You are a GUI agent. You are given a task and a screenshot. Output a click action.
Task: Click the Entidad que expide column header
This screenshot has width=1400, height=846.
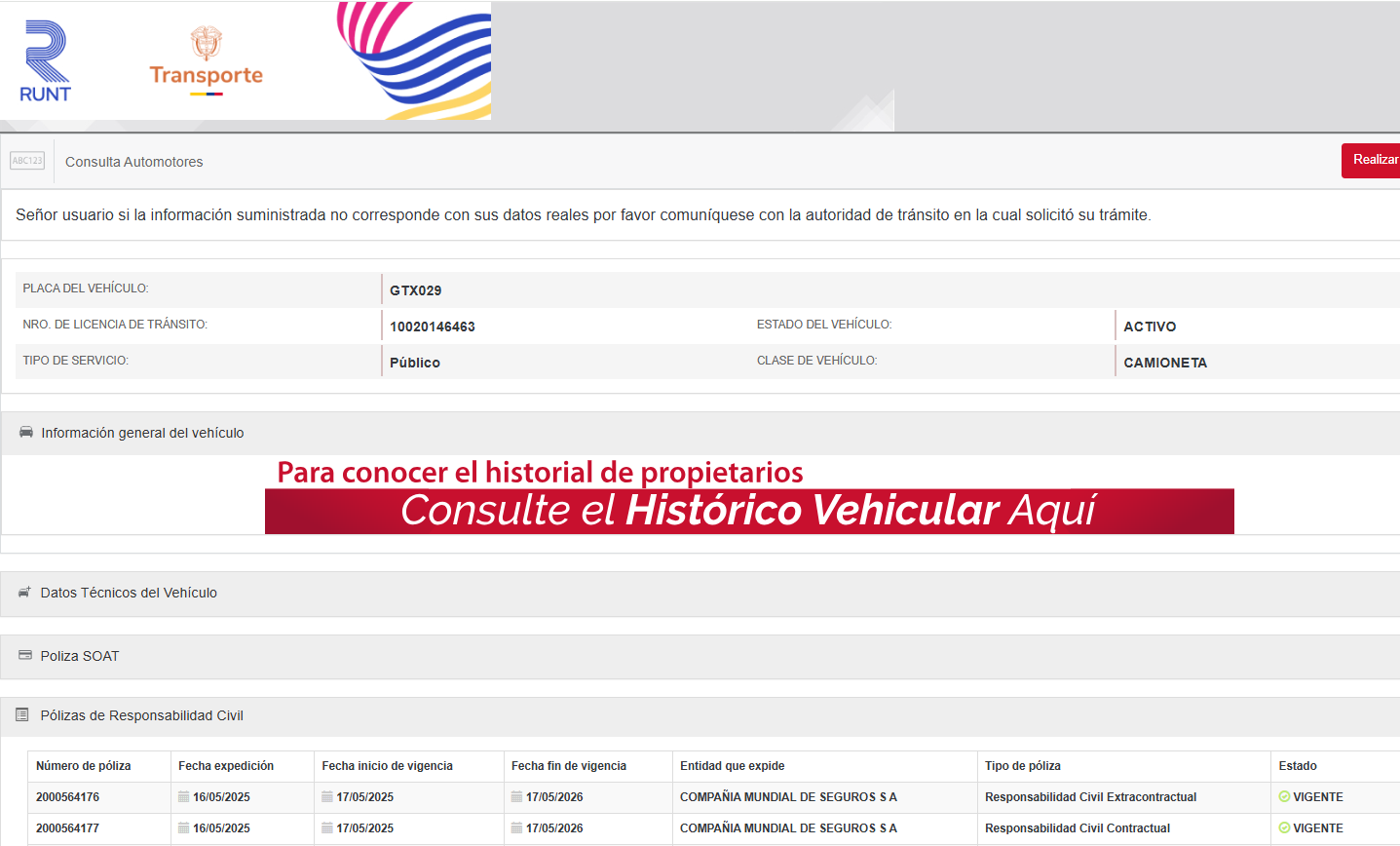pyautogui.click(x=733, y=766)
